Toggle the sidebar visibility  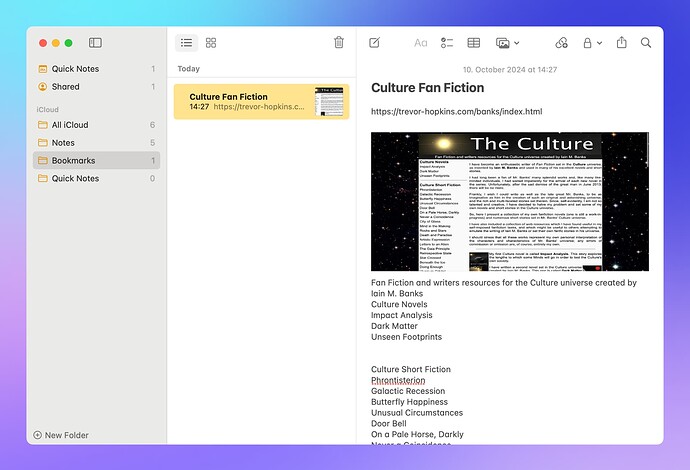(x=95, y=43)
